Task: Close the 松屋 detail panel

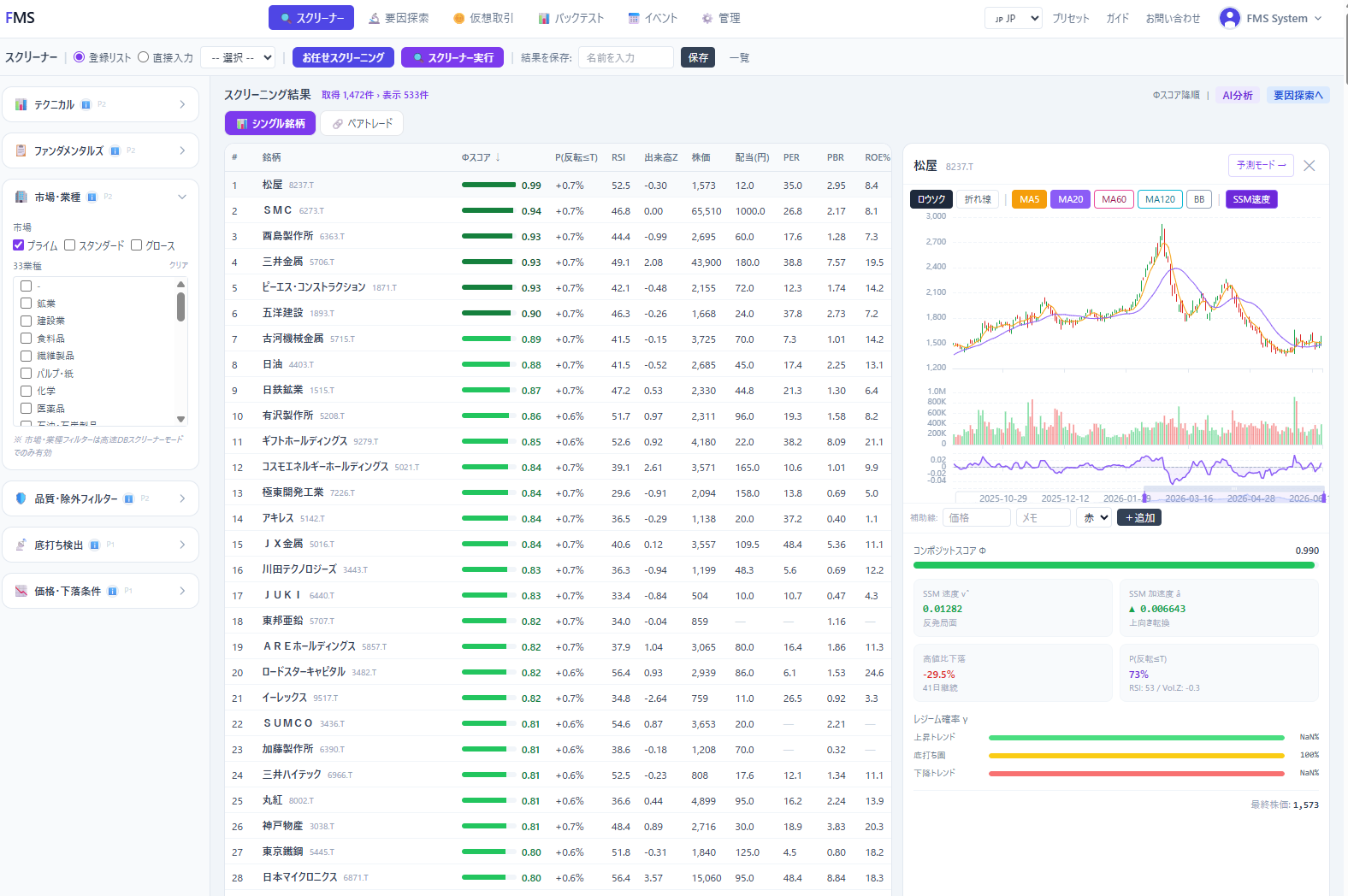Action: click(1309, 166)
